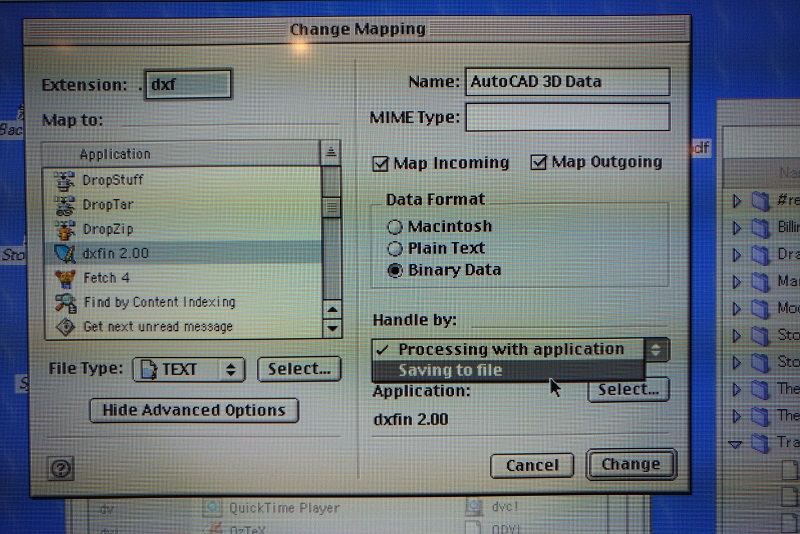Toggle the Map Outgoing checkbox
The height and width of the screenshot is (534, 800).
click(x=538, y=162)
